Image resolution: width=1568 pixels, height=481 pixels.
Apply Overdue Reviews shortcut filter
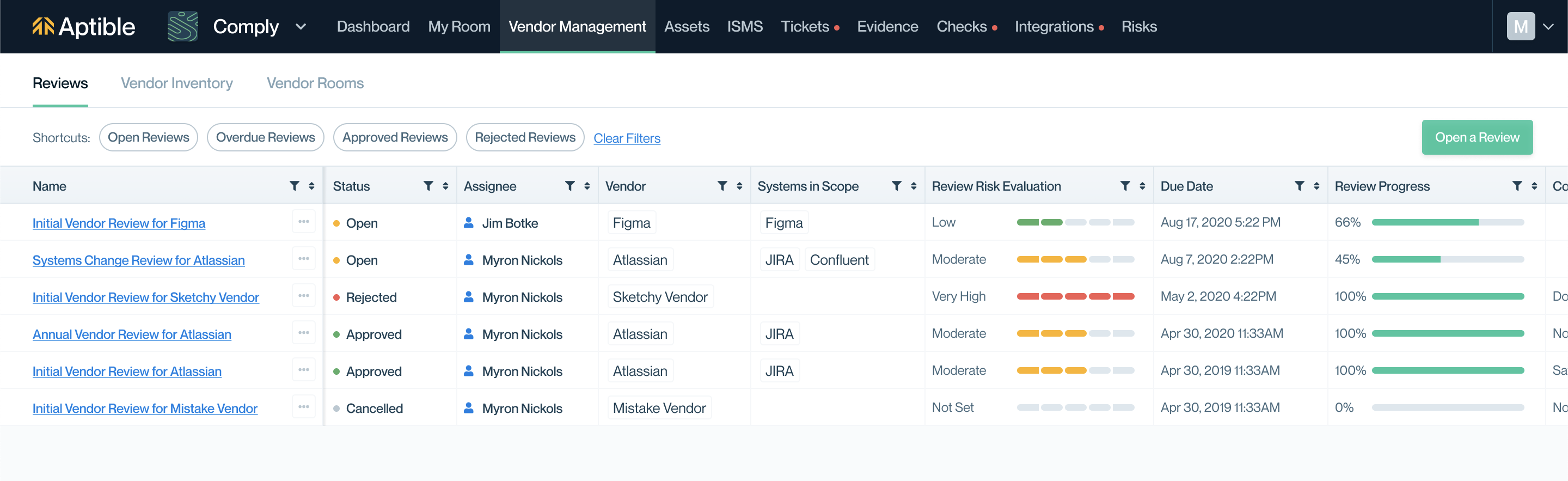pyautogui.click(x=265, y=138)
